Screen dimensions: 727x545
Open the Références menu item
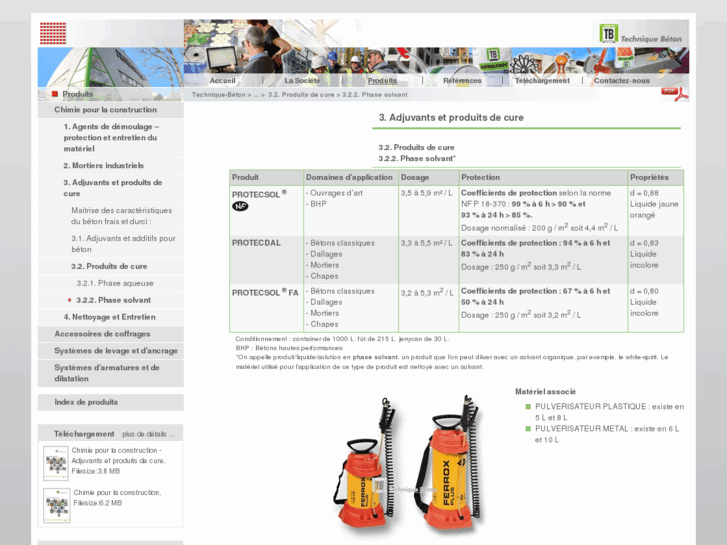pyautogui.click(x=462, y=80)
